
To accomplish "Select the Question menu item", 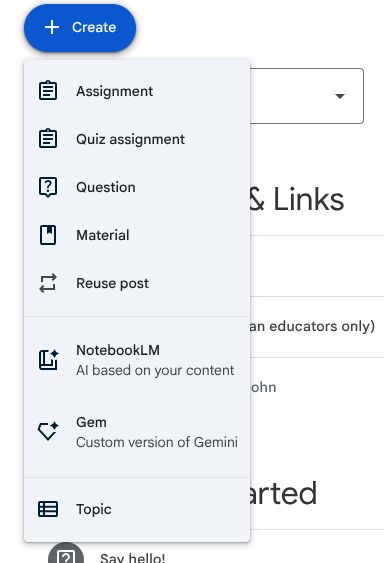I will [x=137, y=187].
